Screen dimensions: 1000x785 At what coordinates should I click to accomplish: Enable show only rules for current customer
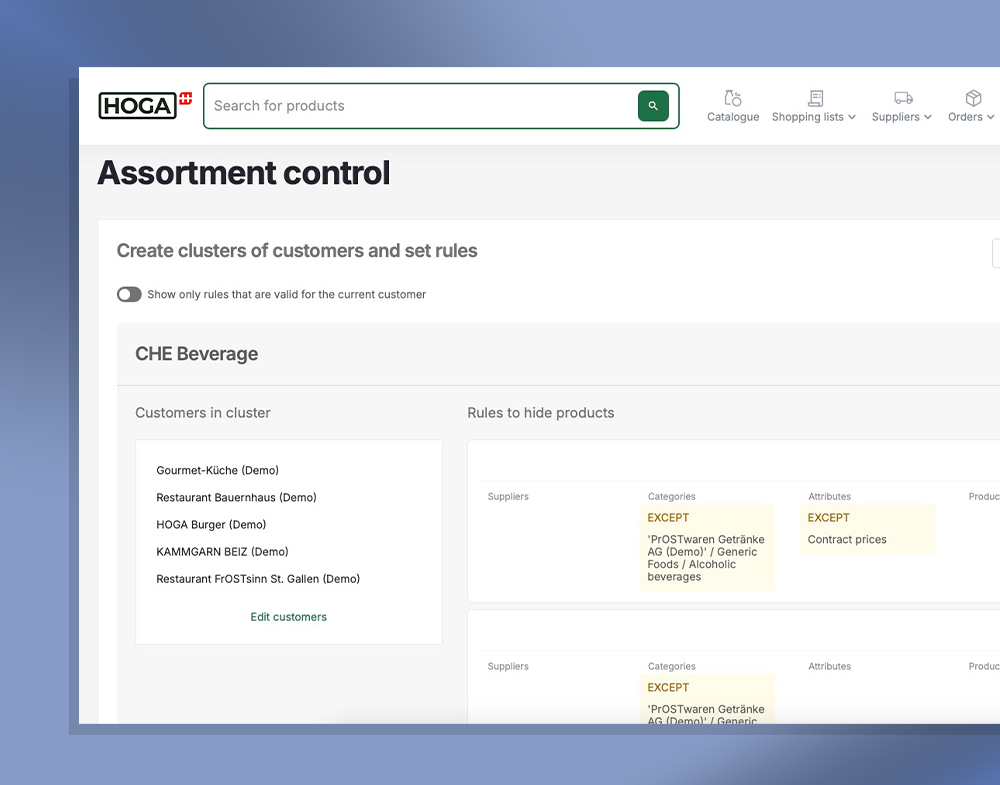tap(129, 295)
